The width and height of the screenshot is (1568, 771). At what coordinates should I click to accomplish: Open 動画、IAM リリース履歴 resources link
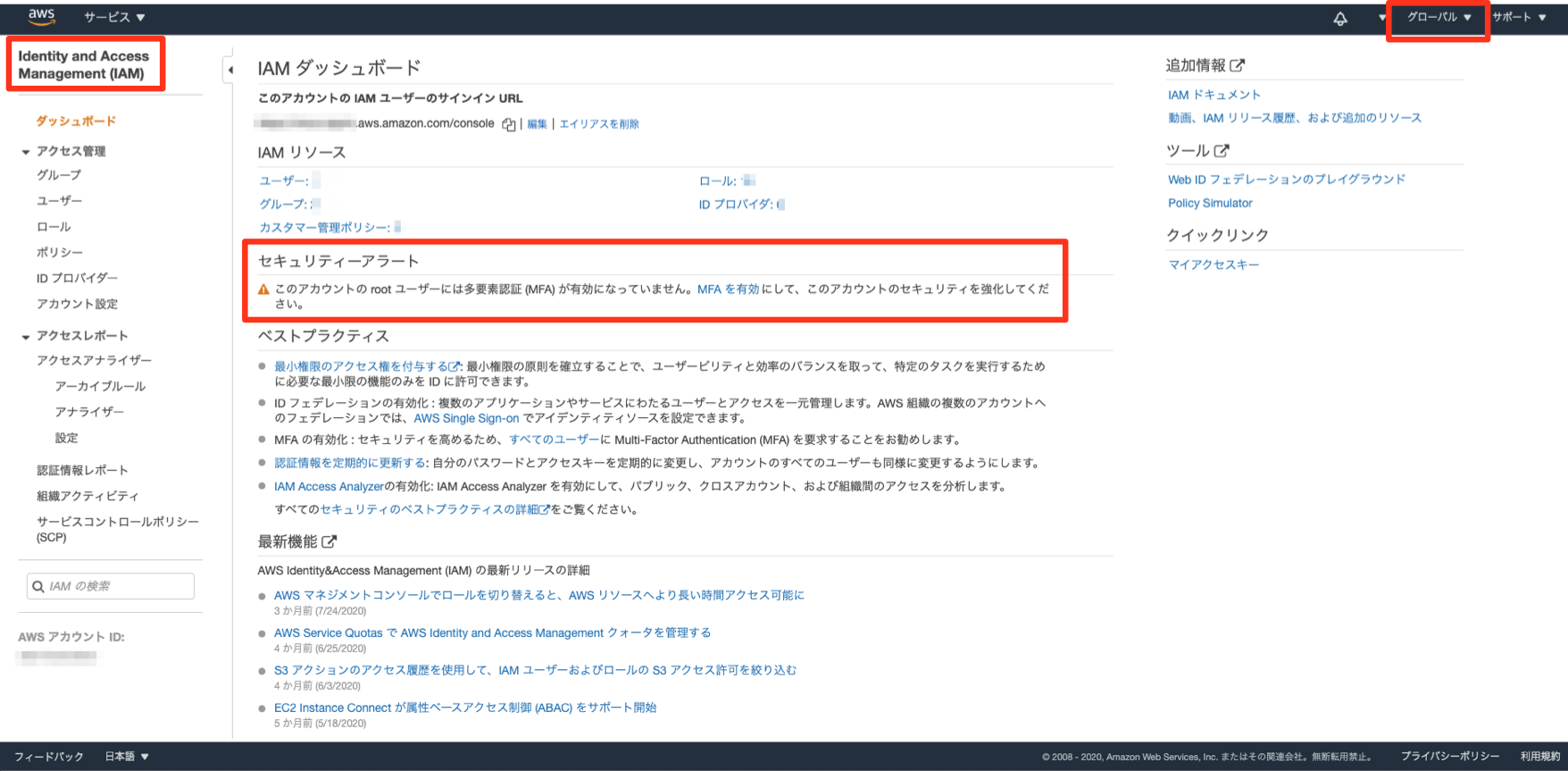1295,118
